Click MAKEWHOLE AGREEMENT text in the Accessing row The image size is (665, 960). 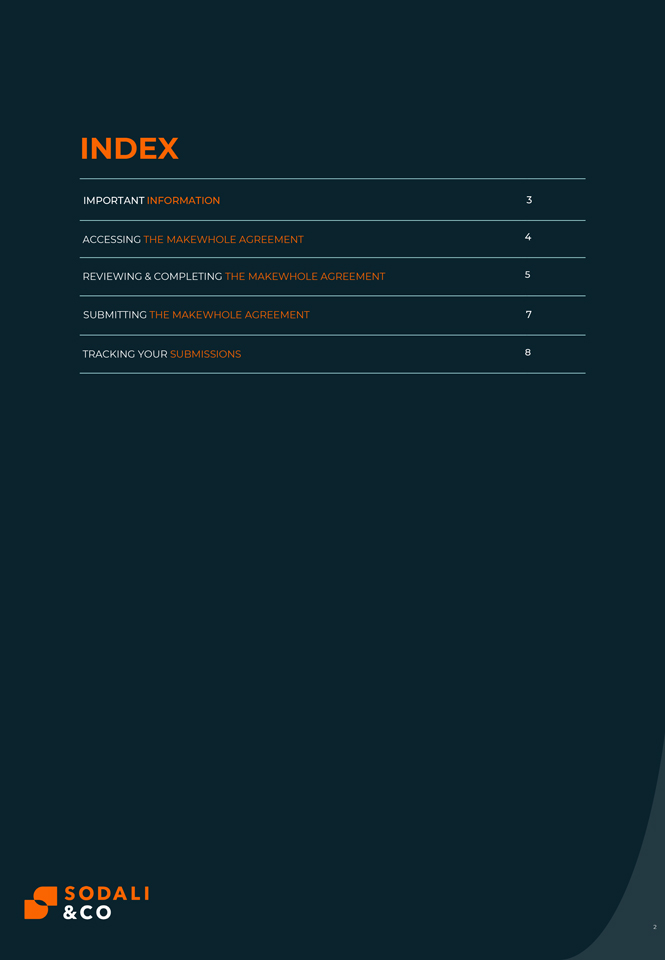(235, 239)
